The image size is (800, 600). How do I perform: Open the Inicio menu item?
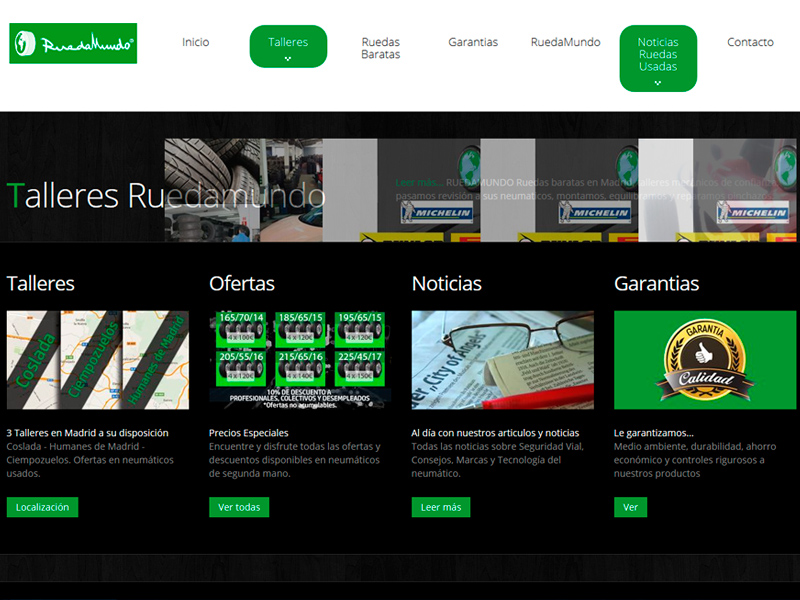196,42
